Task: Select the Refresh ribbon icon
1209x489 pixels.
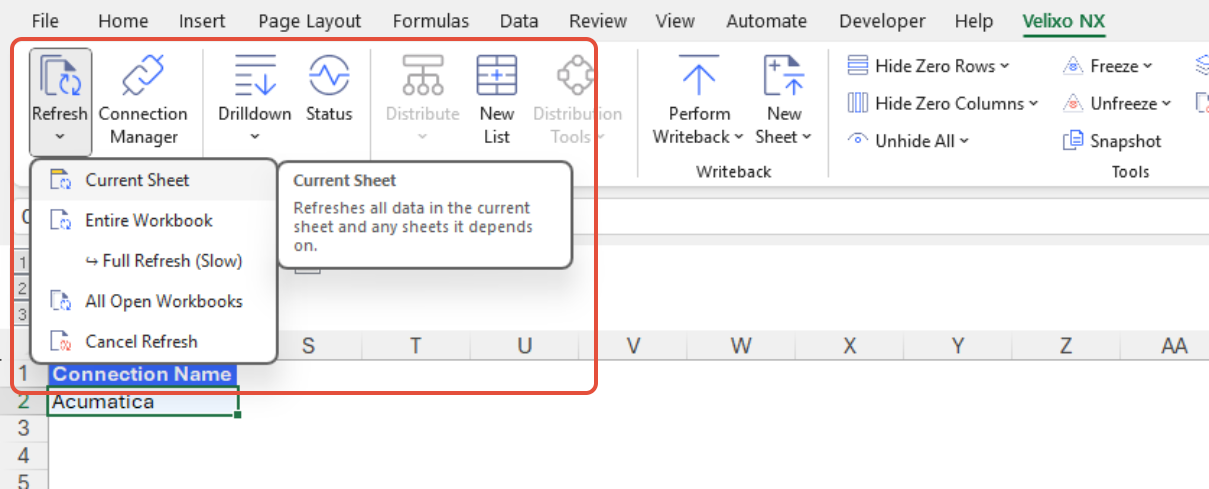Action: coord(60,76)
